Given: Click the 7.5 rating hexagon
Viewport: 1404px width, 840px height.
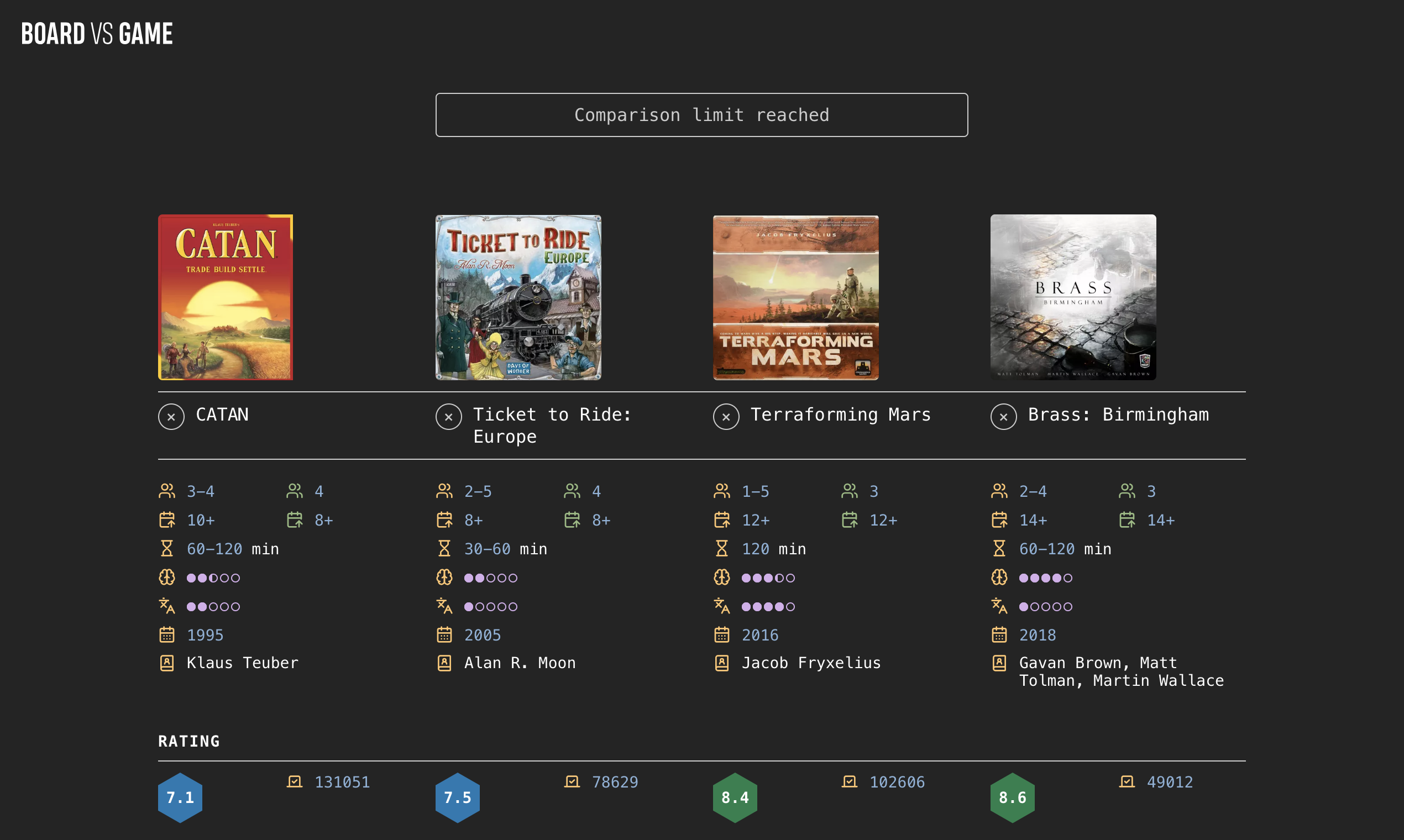Looking at the screenshot, I should [x=458, y=797].
